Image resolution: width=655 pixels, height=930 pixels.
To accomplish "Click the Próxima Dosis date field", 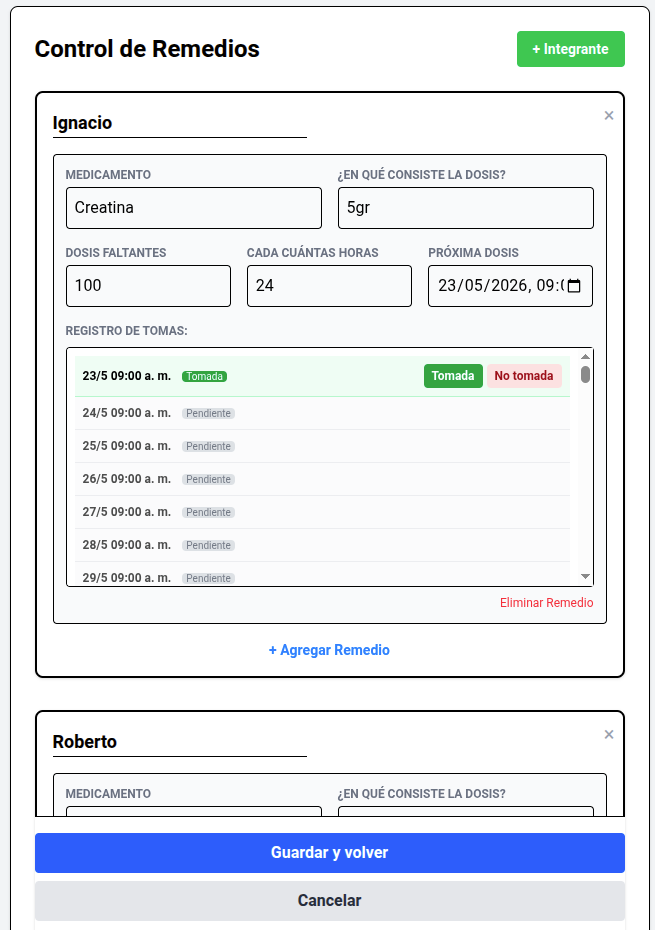I will (510, 286).
